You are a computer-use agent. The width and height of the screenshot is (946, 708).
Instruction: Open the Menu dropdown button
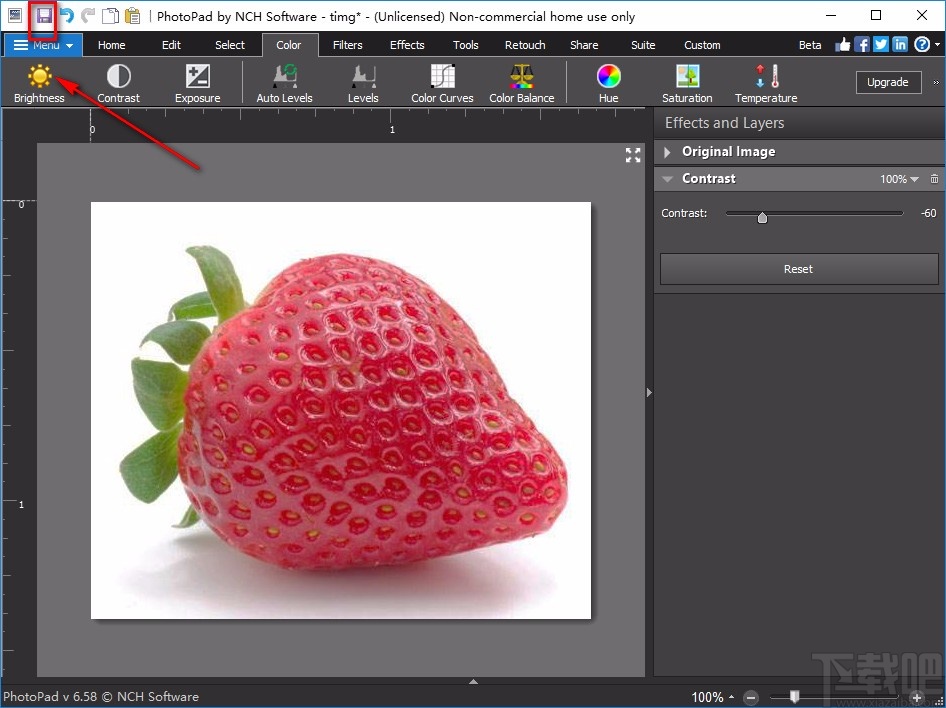(43, 45)
